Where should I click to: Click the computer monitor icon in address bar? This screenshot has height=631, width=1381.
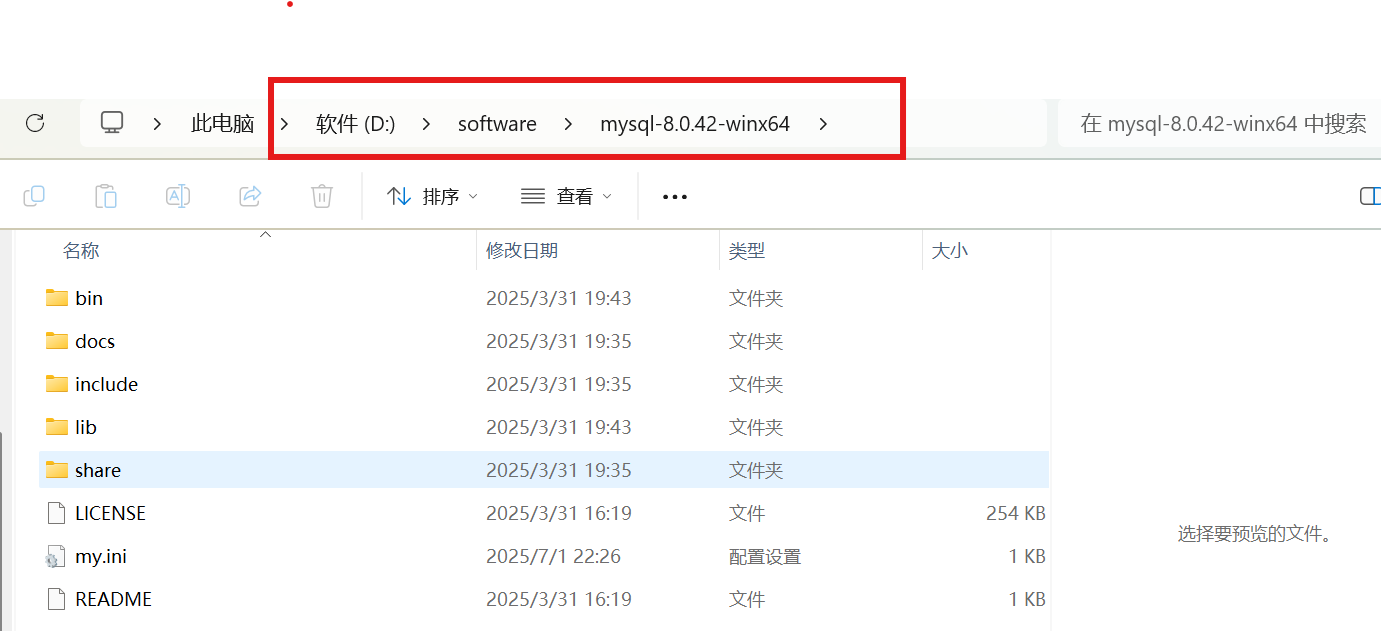click(x=112, y=123)
